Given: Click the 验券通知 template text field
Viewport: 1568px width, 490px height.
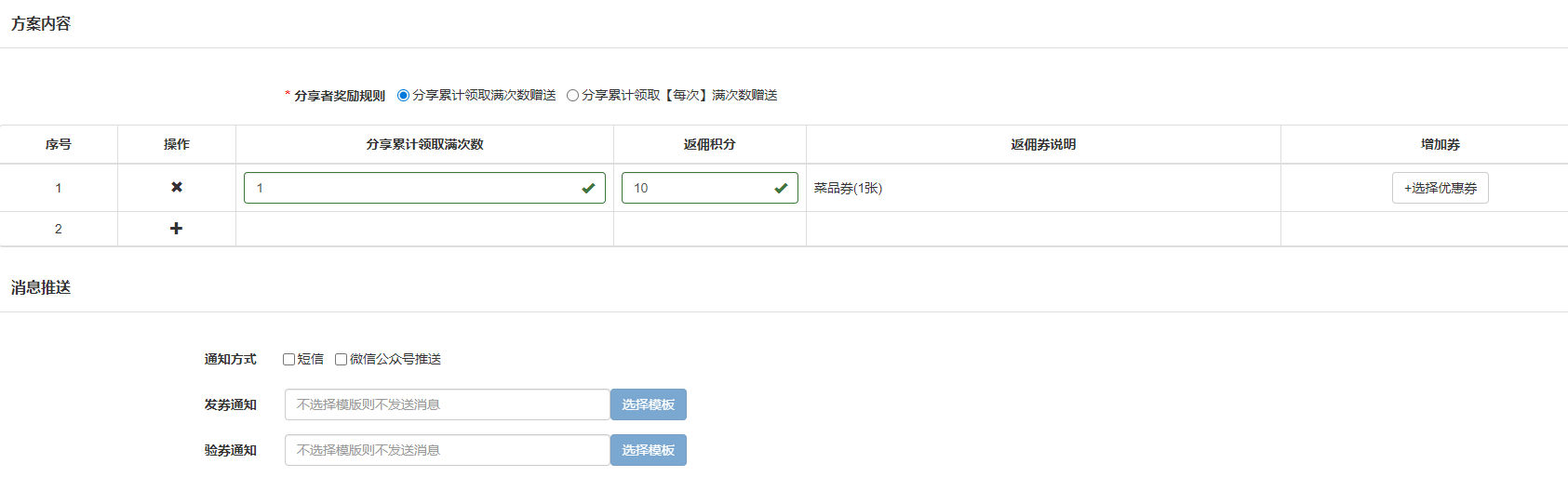Looking at the screenshot, I should click(x=447, y=450).
